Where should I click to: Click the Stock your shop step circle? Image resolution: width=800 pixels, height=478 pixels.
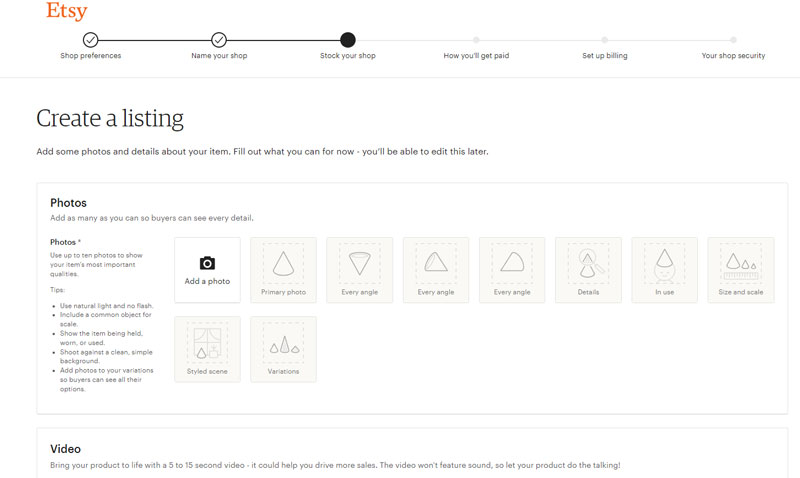pyautogui.click(x=348, y=40)
